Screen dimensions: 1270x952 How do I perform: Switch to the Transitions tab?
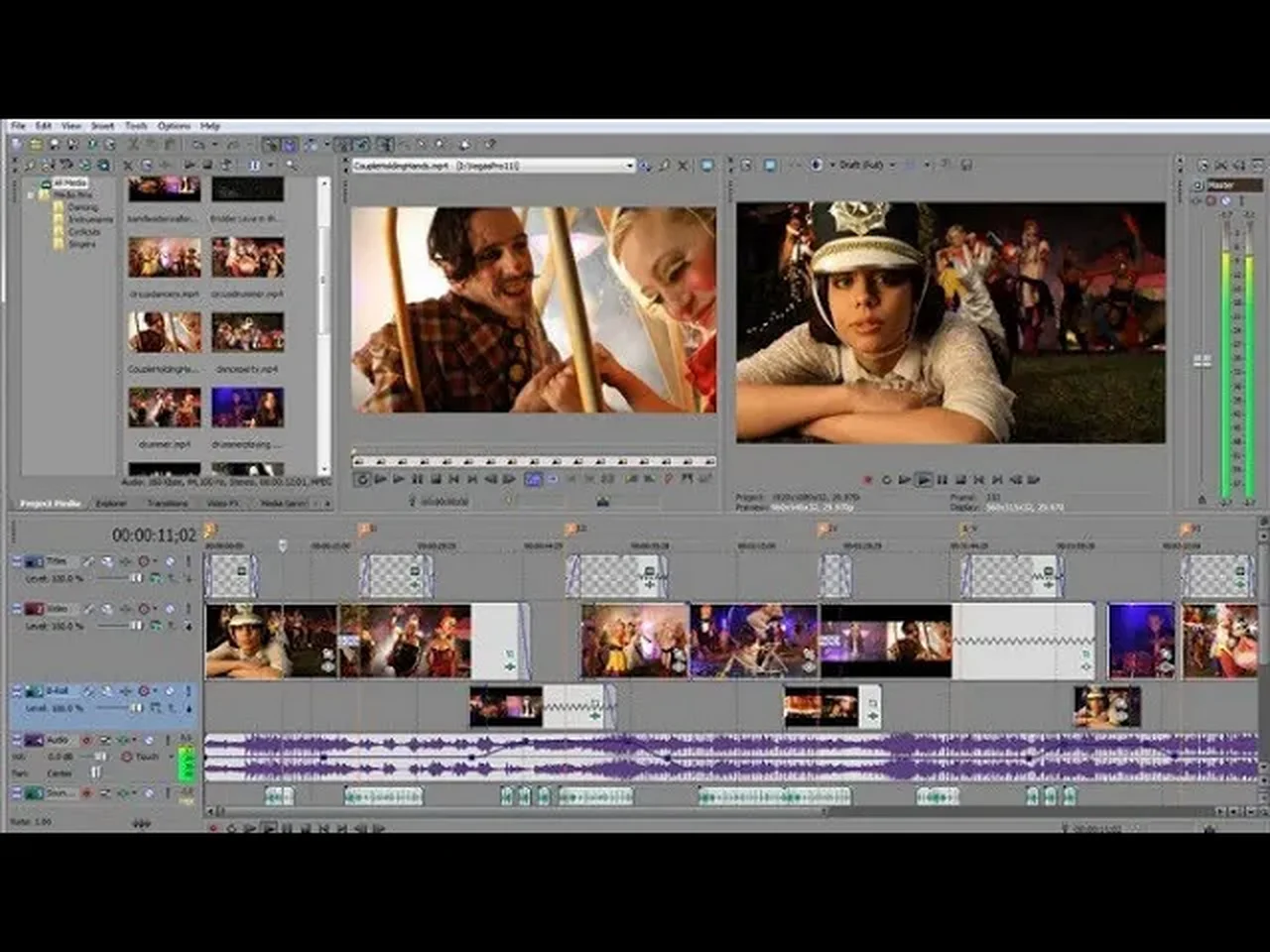coord(167,504)
